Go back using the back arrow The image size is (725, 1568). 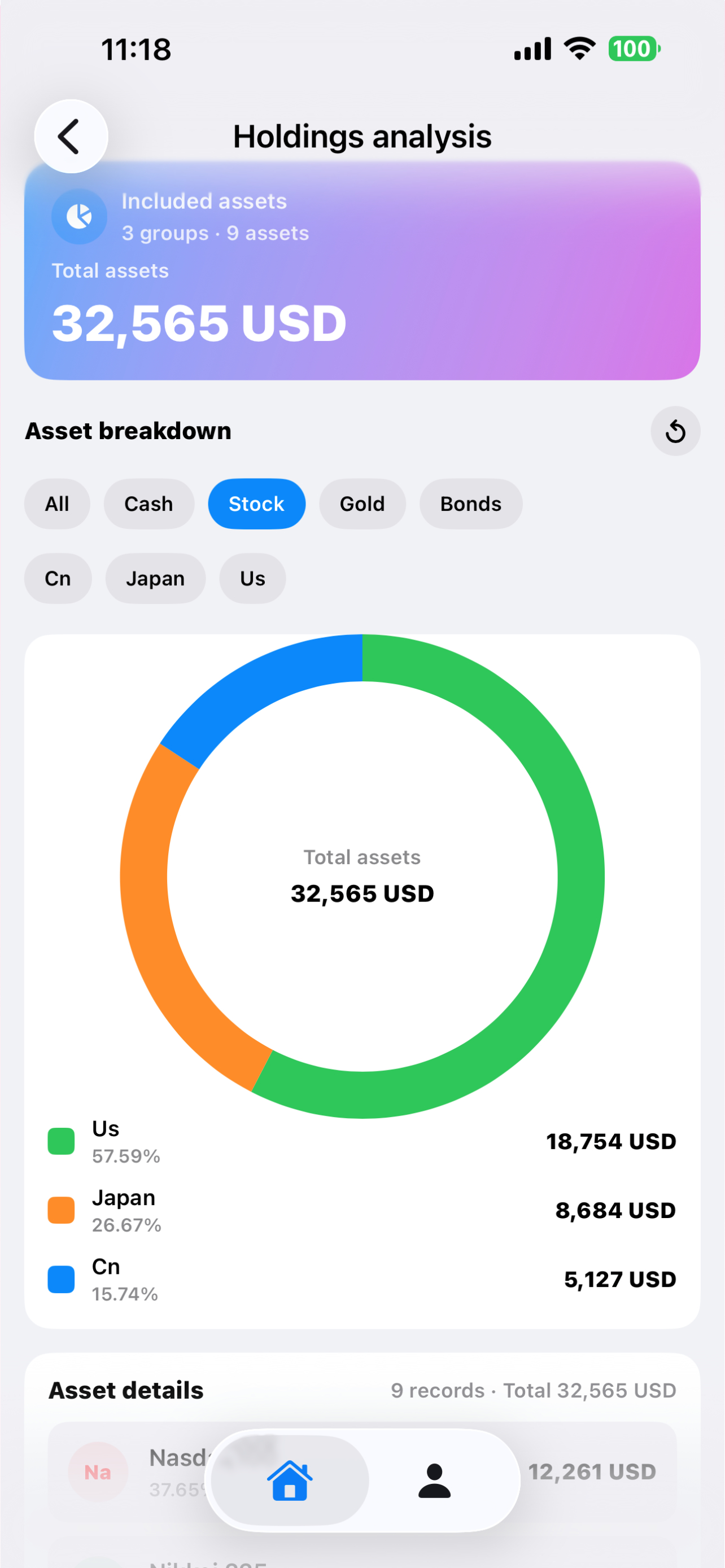70,135
